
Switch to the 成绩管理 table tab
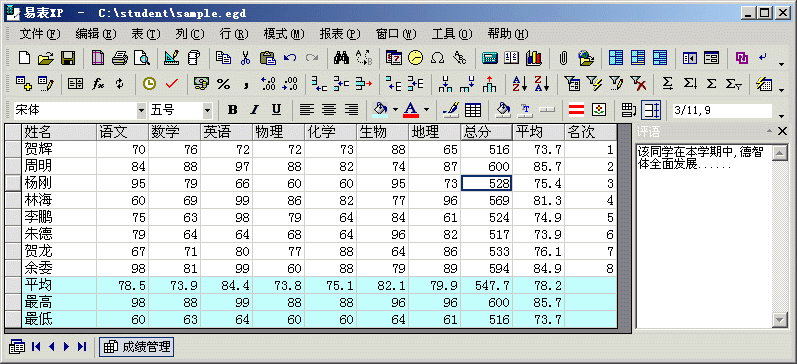tap(137, 347)
